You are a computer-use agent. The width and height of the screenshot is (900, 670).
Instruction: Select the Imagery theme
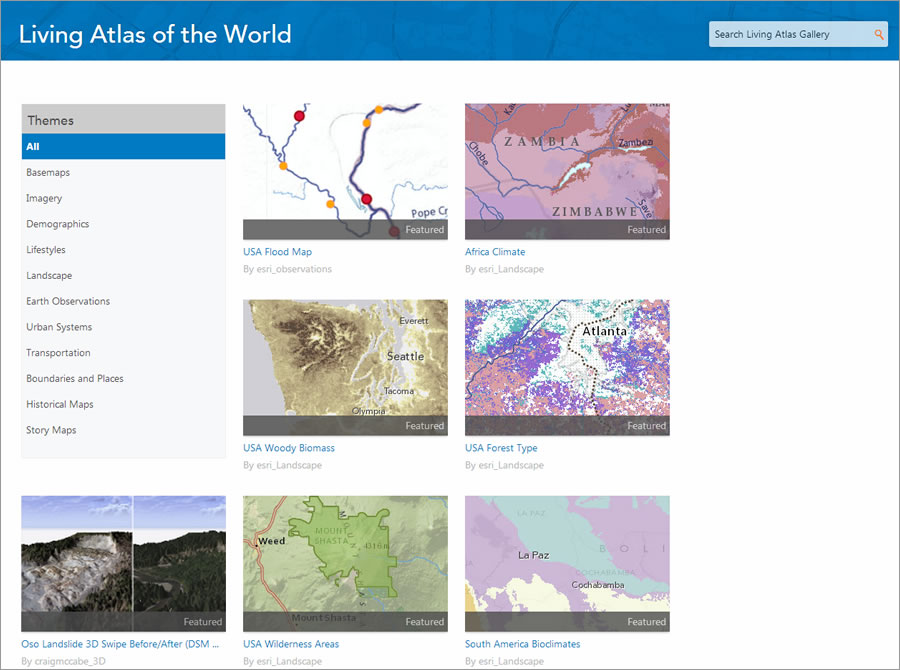click(x=43, y=198)
